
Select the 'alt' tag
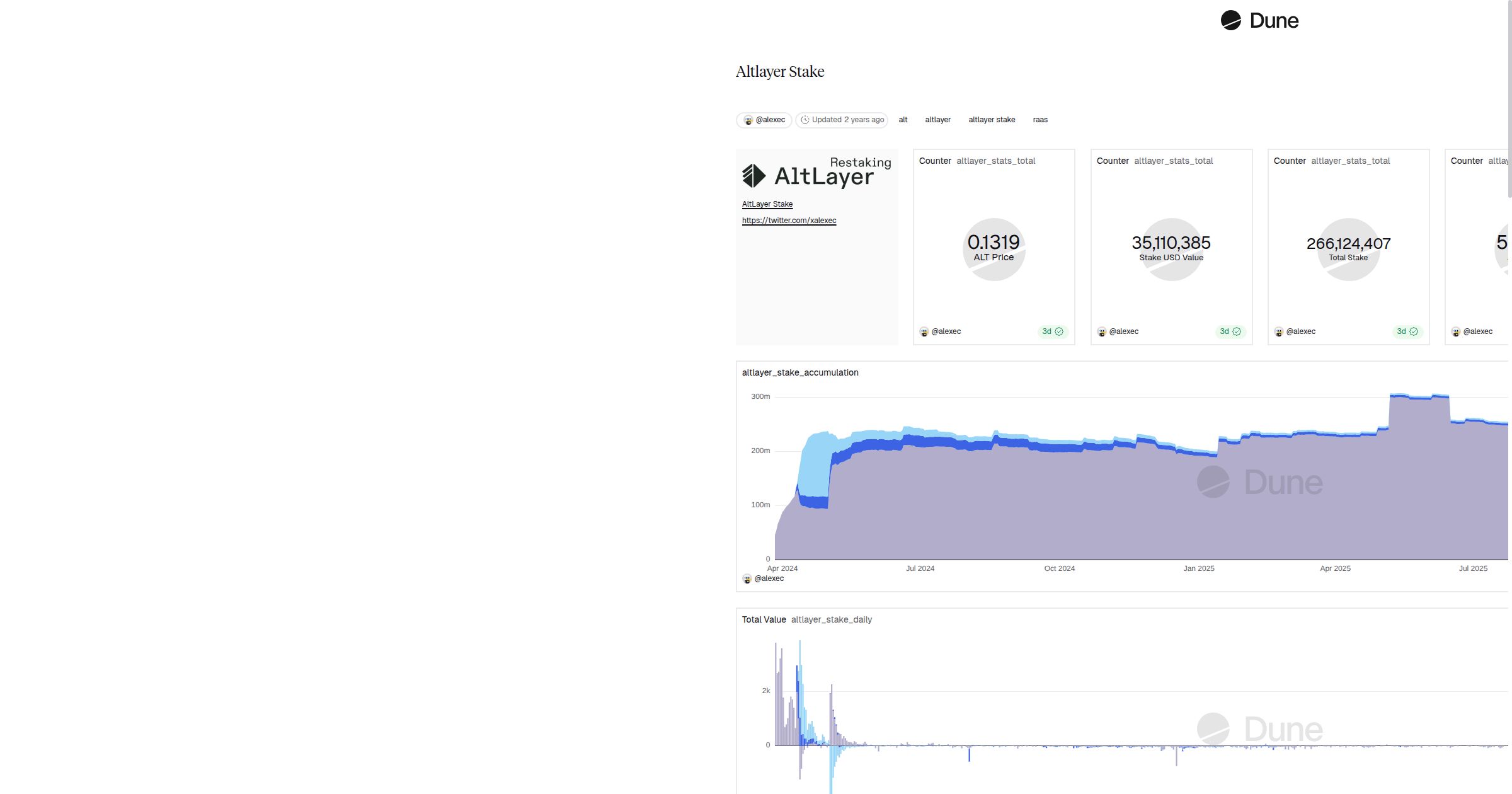[903, 120]
